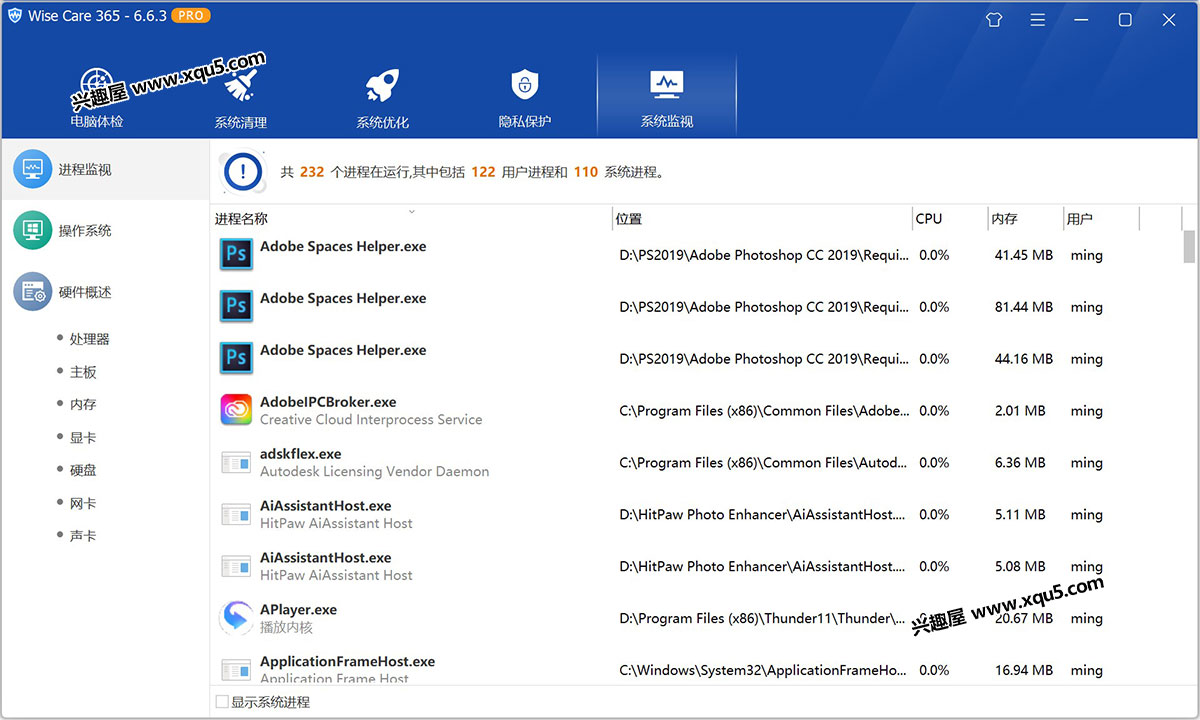Image resolution: width=1200 pixels, height=720 pixels.
Task: Click the ApplicationFrameHost.exe process icon
Action: tap(236, 670)
